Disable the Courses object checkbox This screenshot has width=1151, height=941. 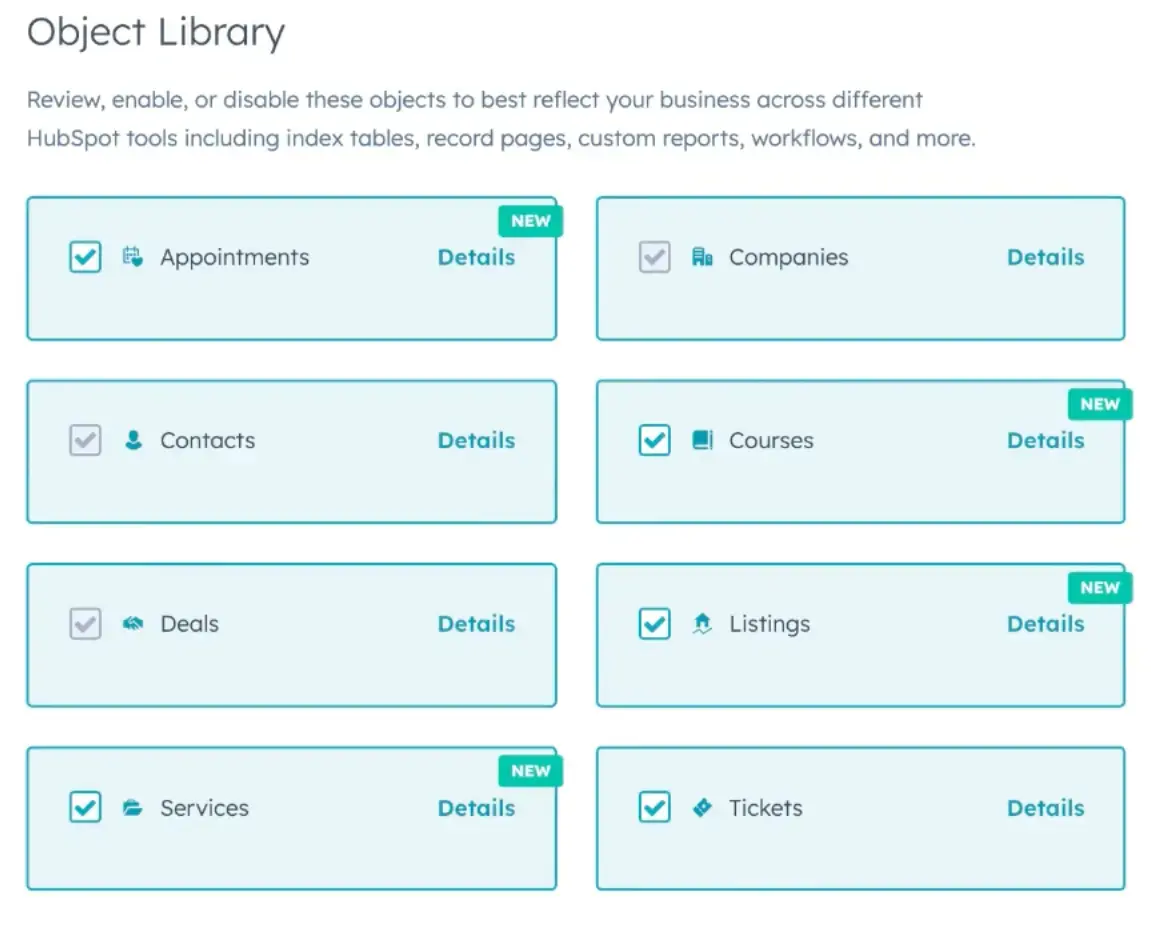[654, 440]
